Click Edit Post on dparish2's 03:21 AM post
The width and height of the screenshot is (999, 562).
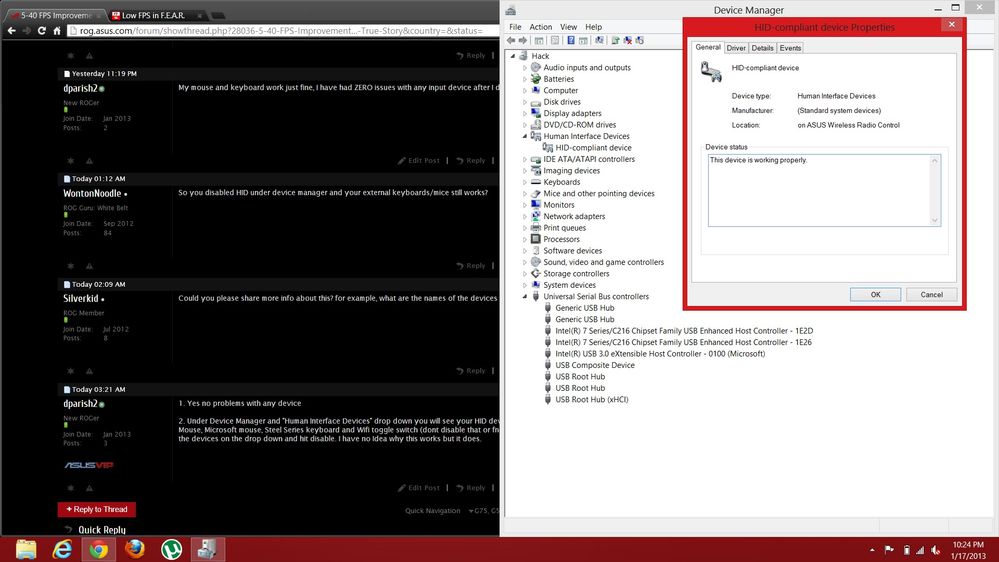point(419,488)
